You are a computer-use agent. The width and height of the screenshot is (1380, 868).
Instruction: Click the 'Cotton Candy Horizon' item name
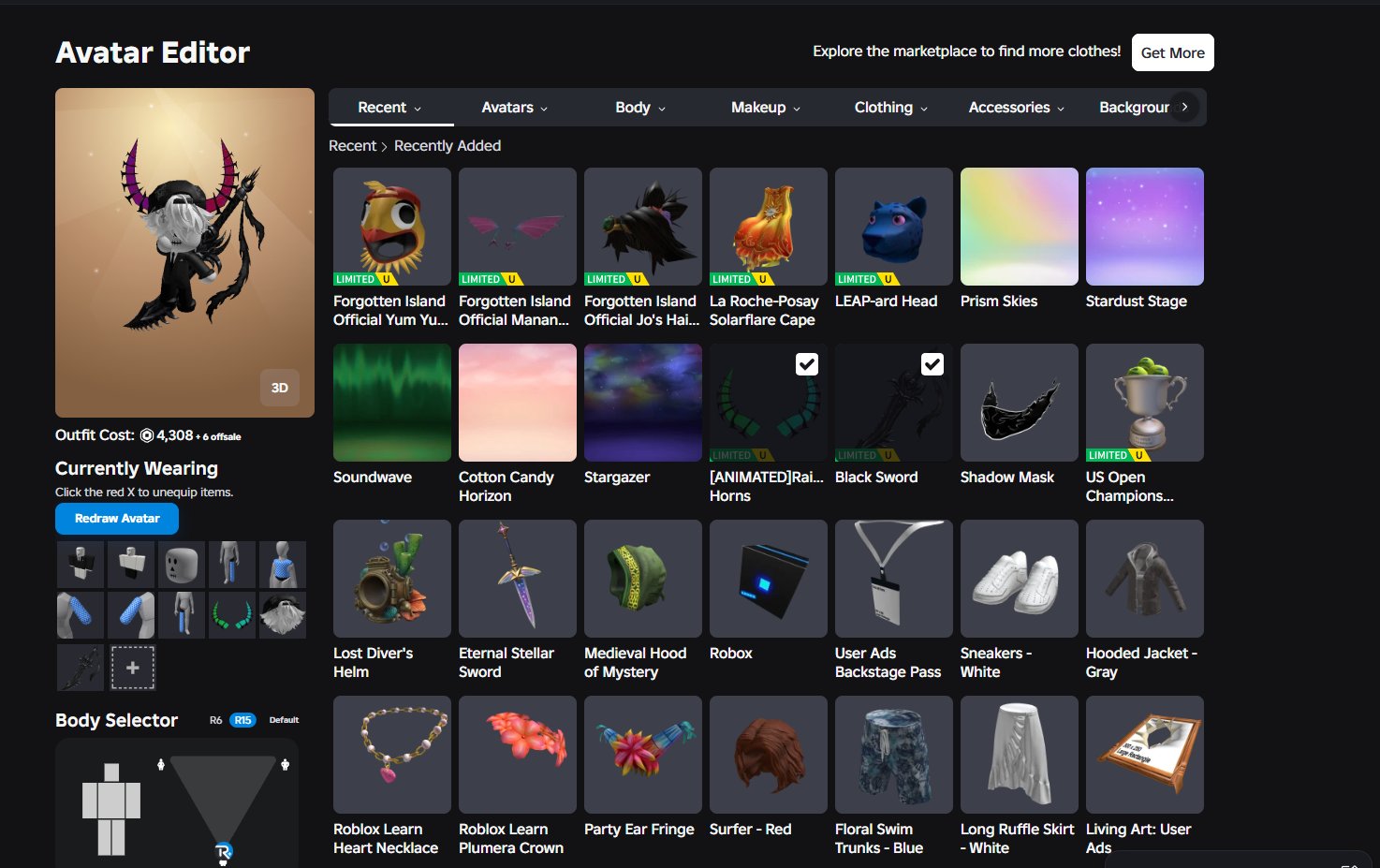506,487
